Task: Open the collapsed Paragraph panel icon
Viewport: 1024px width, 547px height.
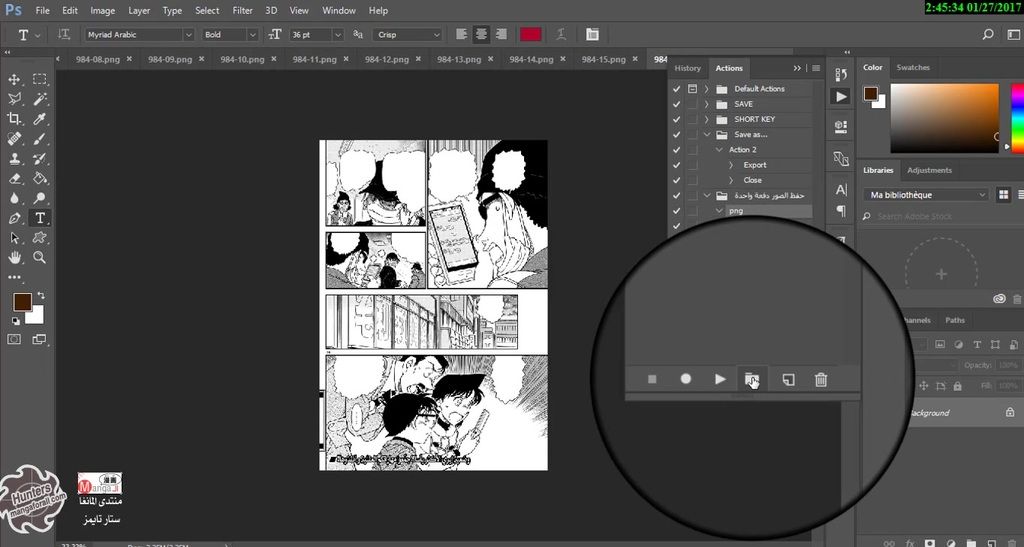Action: [x=841, y=211]
